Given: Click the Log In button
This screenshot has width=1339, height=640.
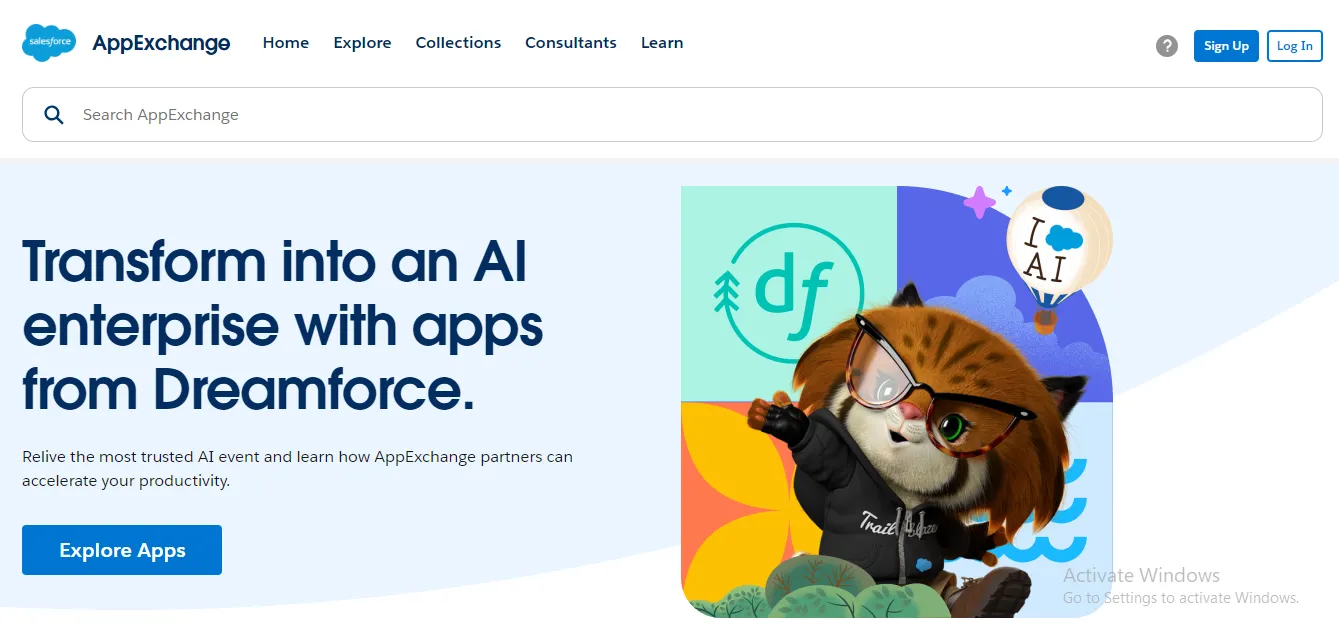Looking at the screenshot, I should click(1295, 46).
